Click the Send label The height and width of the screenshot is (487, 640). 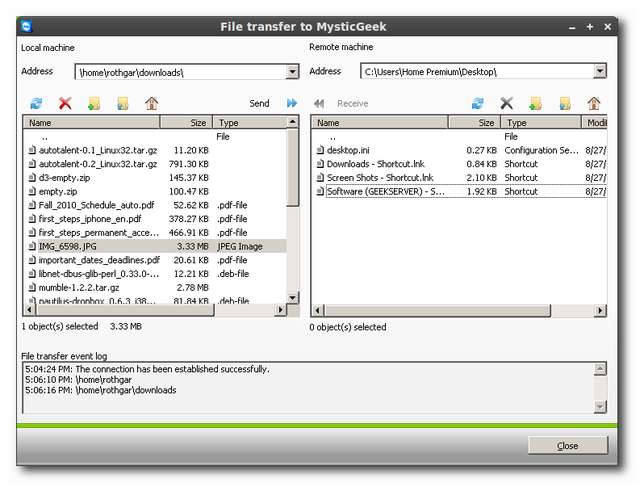coord(259,104)
